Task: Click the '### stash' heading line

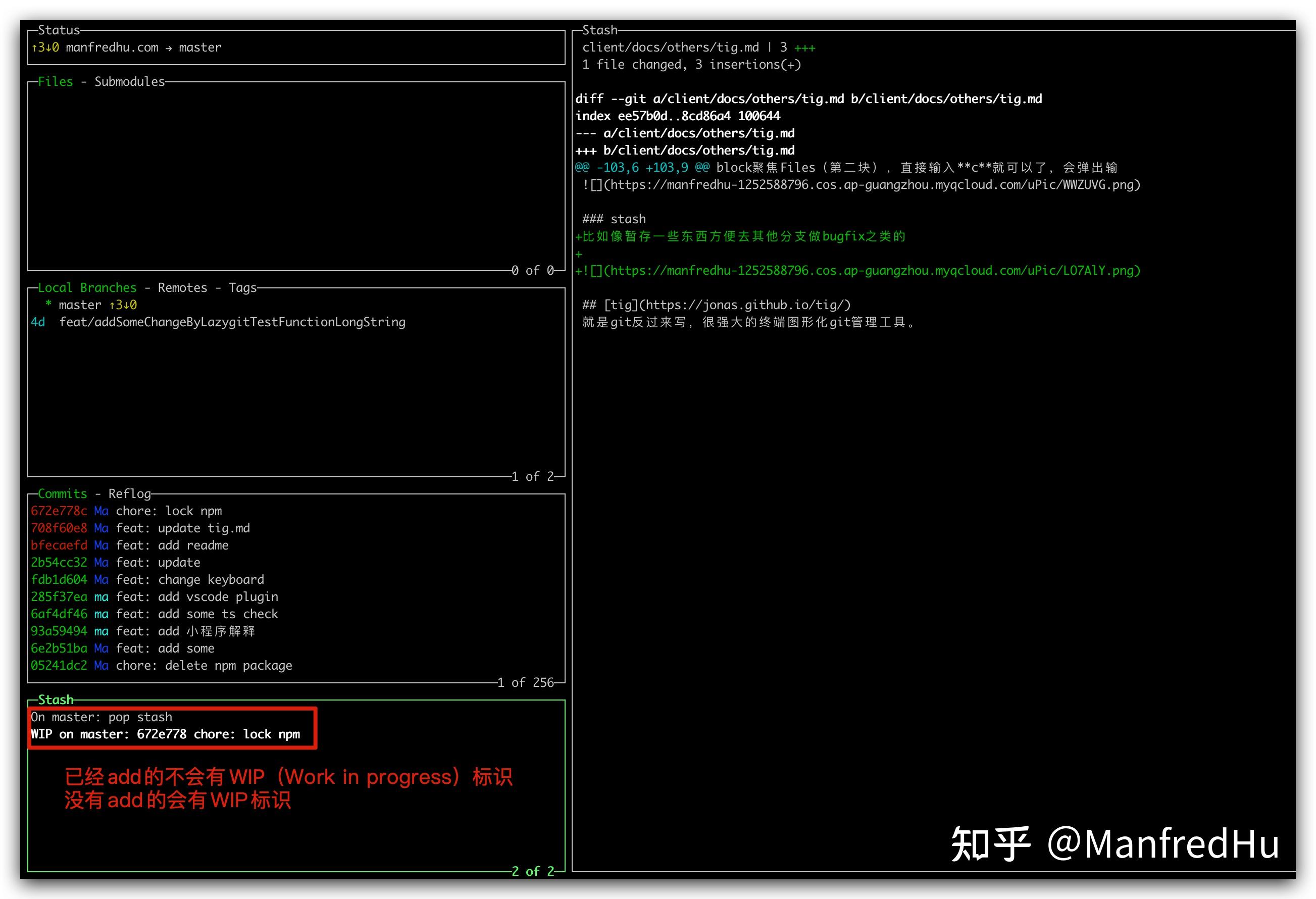Action: click(614, 219)
